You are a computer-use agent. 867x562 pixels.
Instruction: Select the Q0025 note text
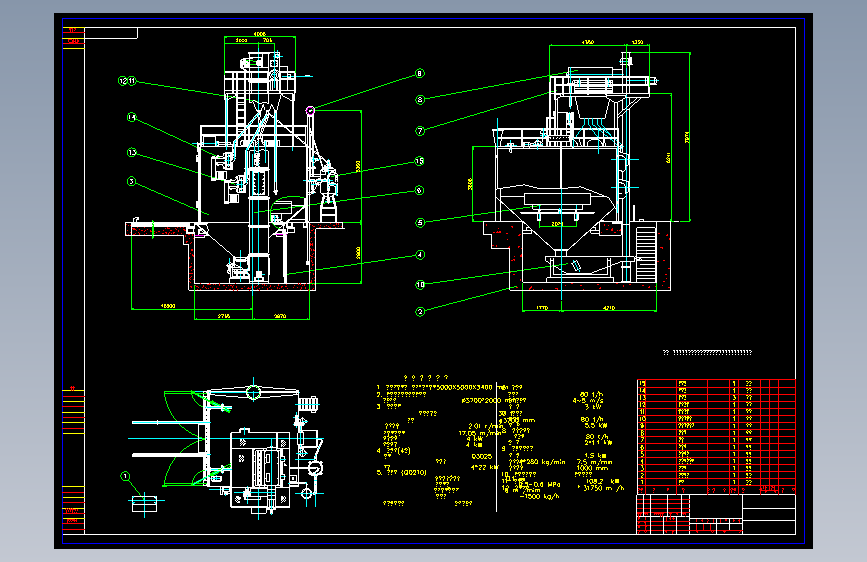point(482,457)
